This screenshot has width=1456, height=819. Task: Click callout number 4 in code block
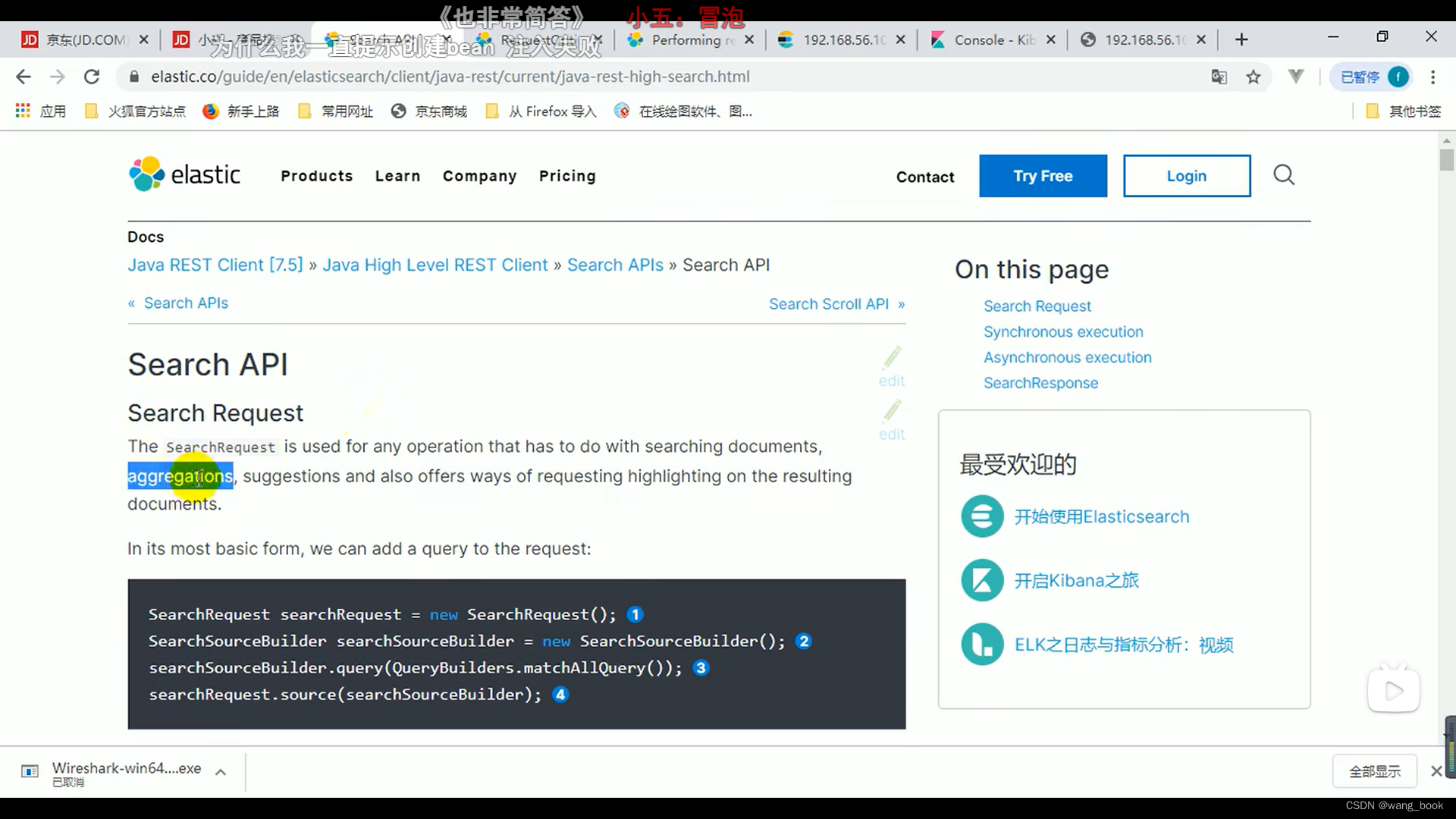click(560, 694)
